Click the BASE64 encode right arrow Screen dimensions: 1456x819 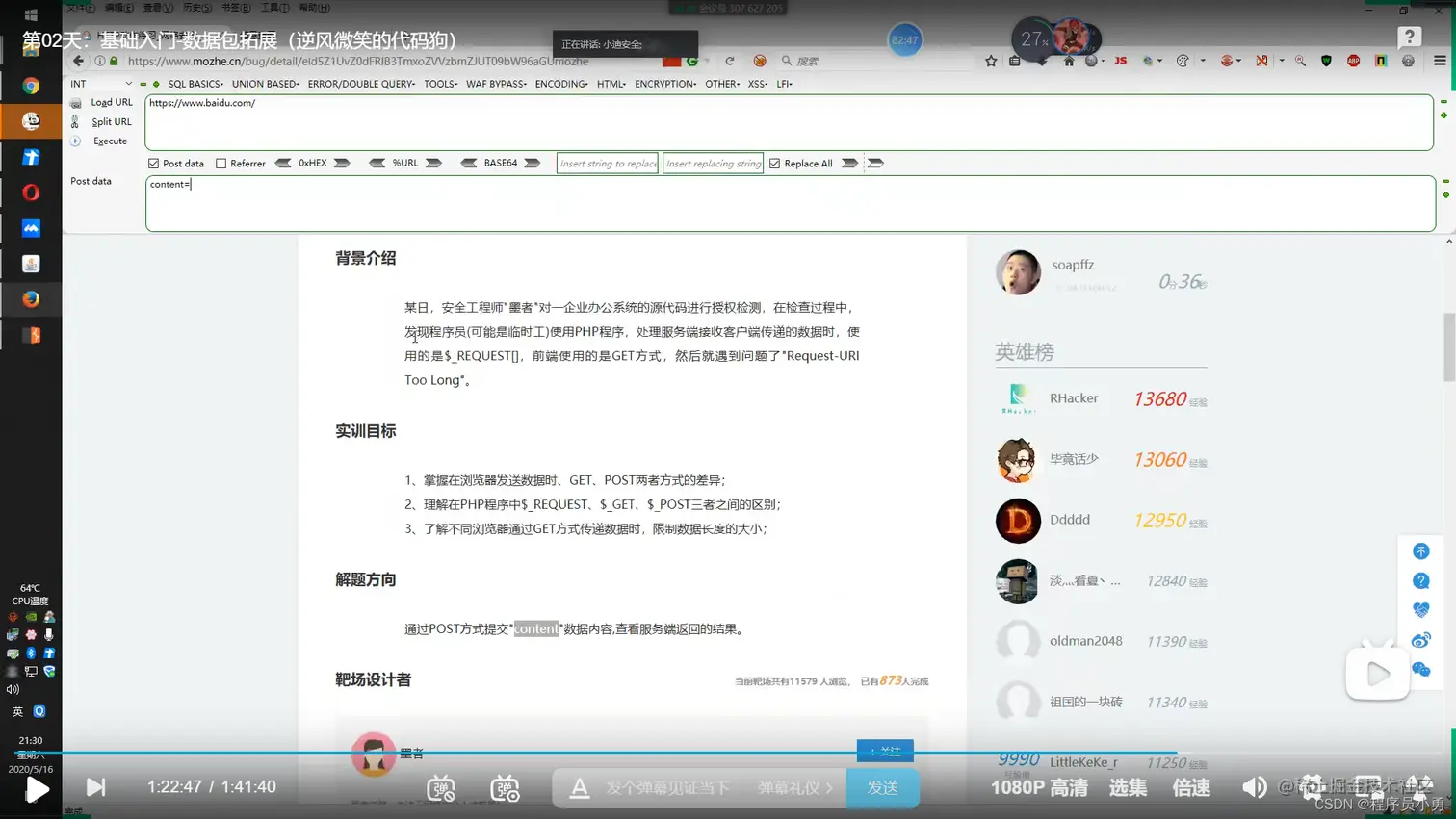point(533,164)
